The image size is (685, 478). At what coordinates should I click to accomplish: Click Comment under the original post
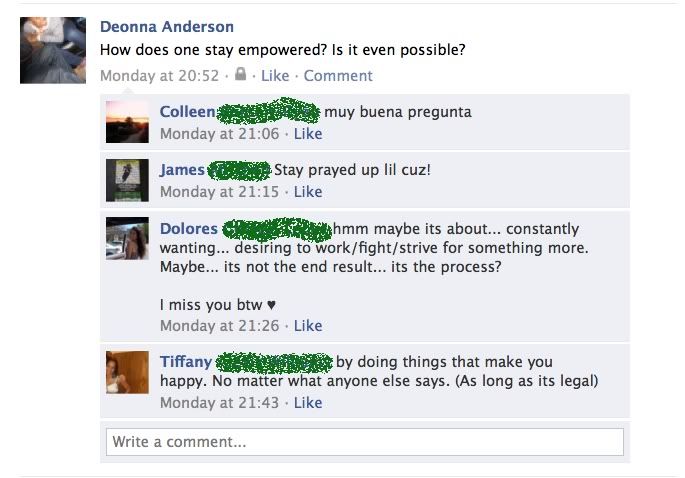338,76
